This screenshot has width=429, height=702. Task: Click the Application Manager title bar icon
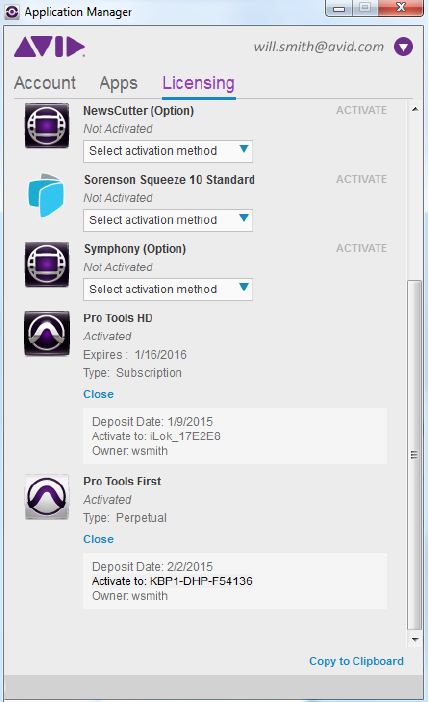coord(12,12)
